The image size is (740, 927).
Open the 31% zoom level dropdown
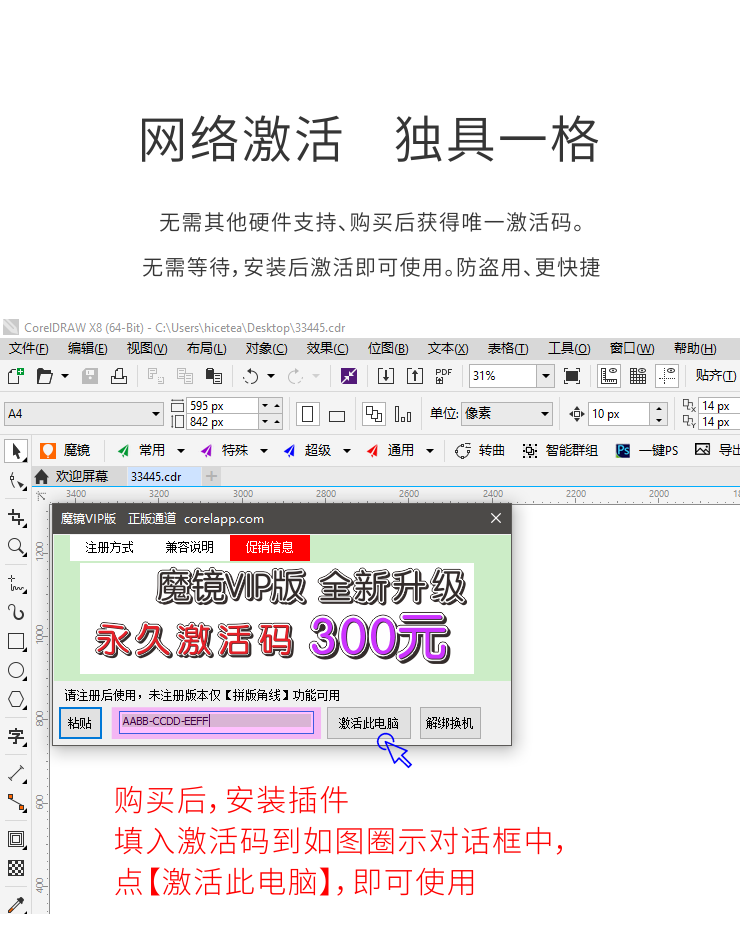coord(546,376)
